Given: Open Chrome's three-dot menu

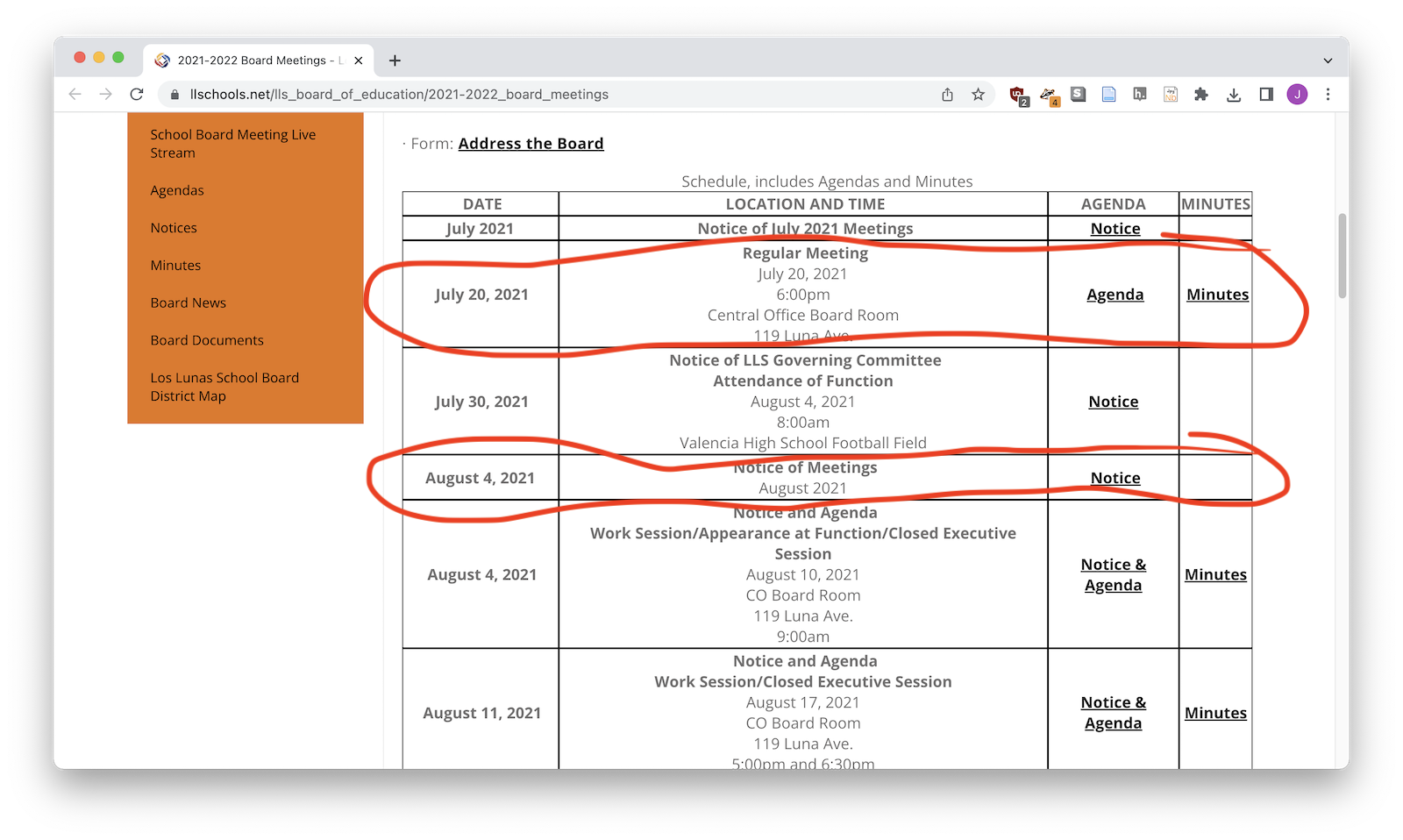Looking at the screenshot, I should [1328, 95].
